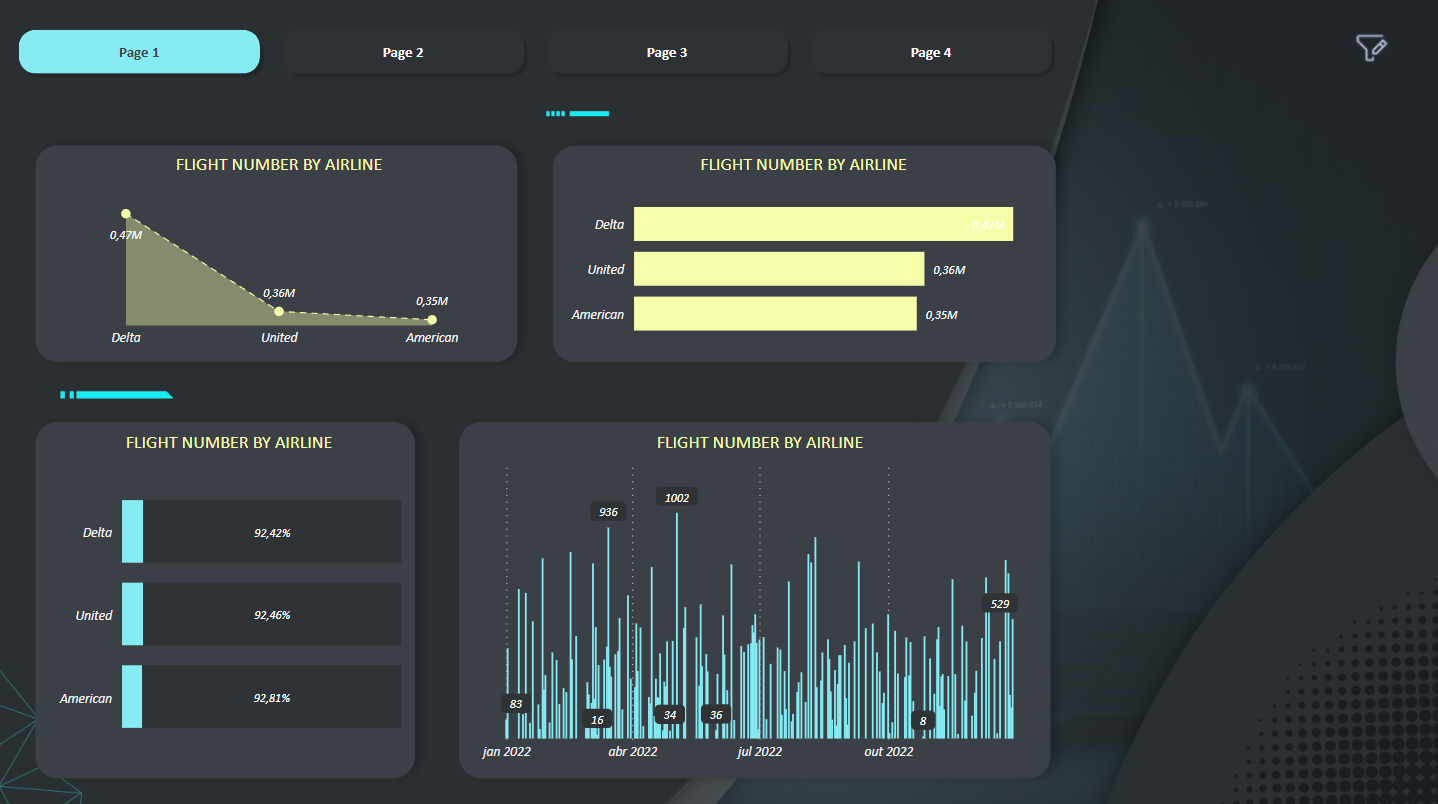Select the 36 data label in the column chart
Viewport: 1438px width, 804px height.
tap(716, 715)
